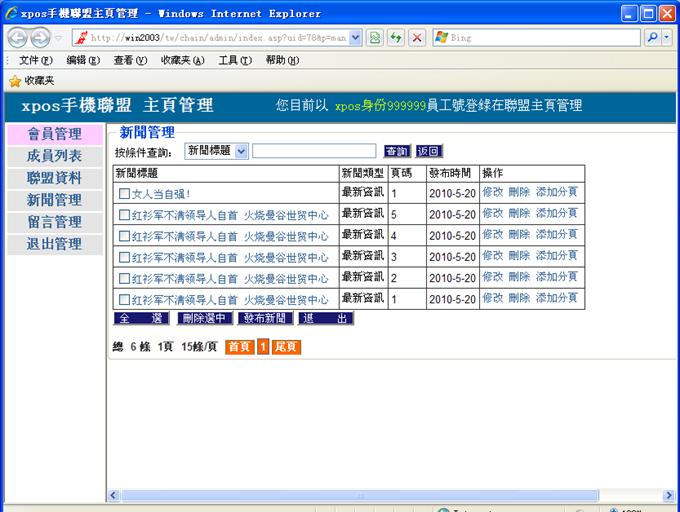
Task: Expand the address bar URL history dropdown
Action: 356,37
